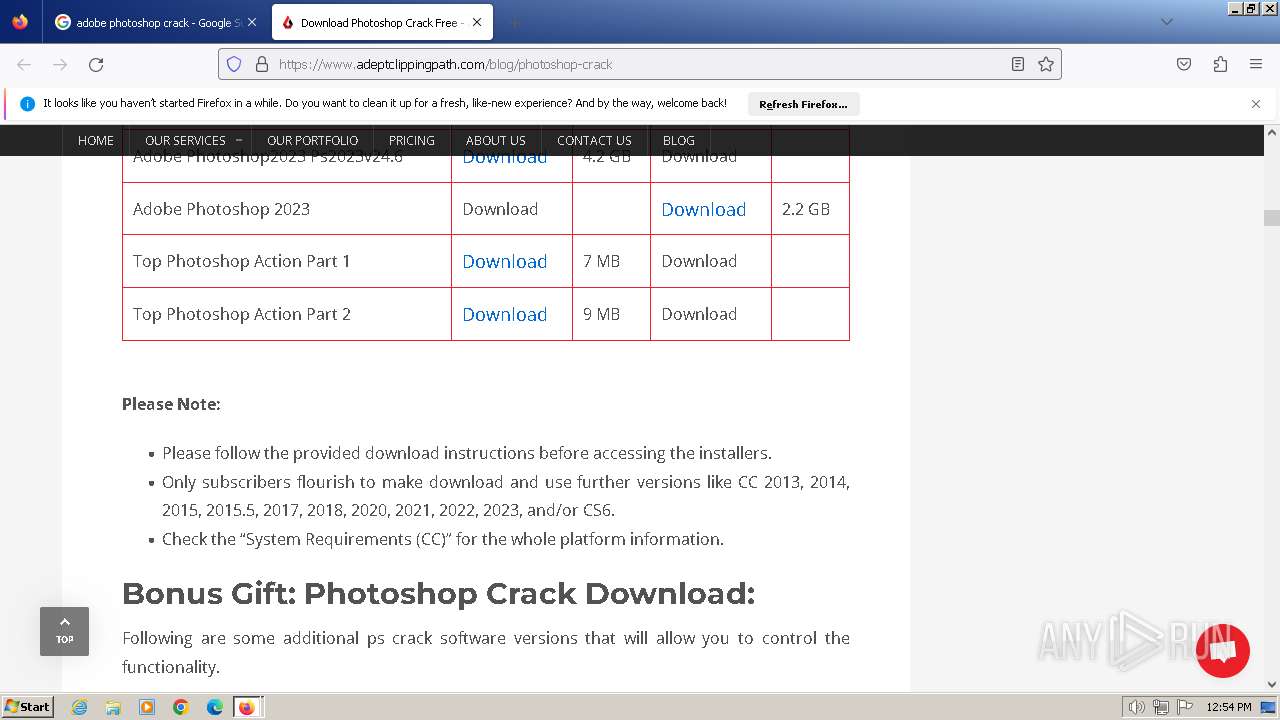
Task: Launch Microsoft Edge from the taskbar
Action: pyautogui.click(x=215, y=707)
